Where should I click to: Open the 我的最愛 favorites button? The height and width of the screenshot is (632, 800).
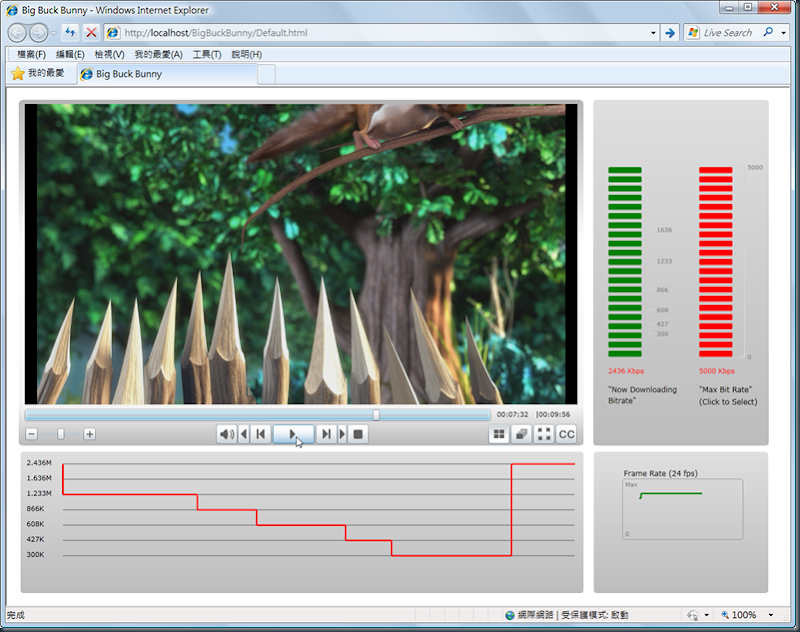click(38, 74)
